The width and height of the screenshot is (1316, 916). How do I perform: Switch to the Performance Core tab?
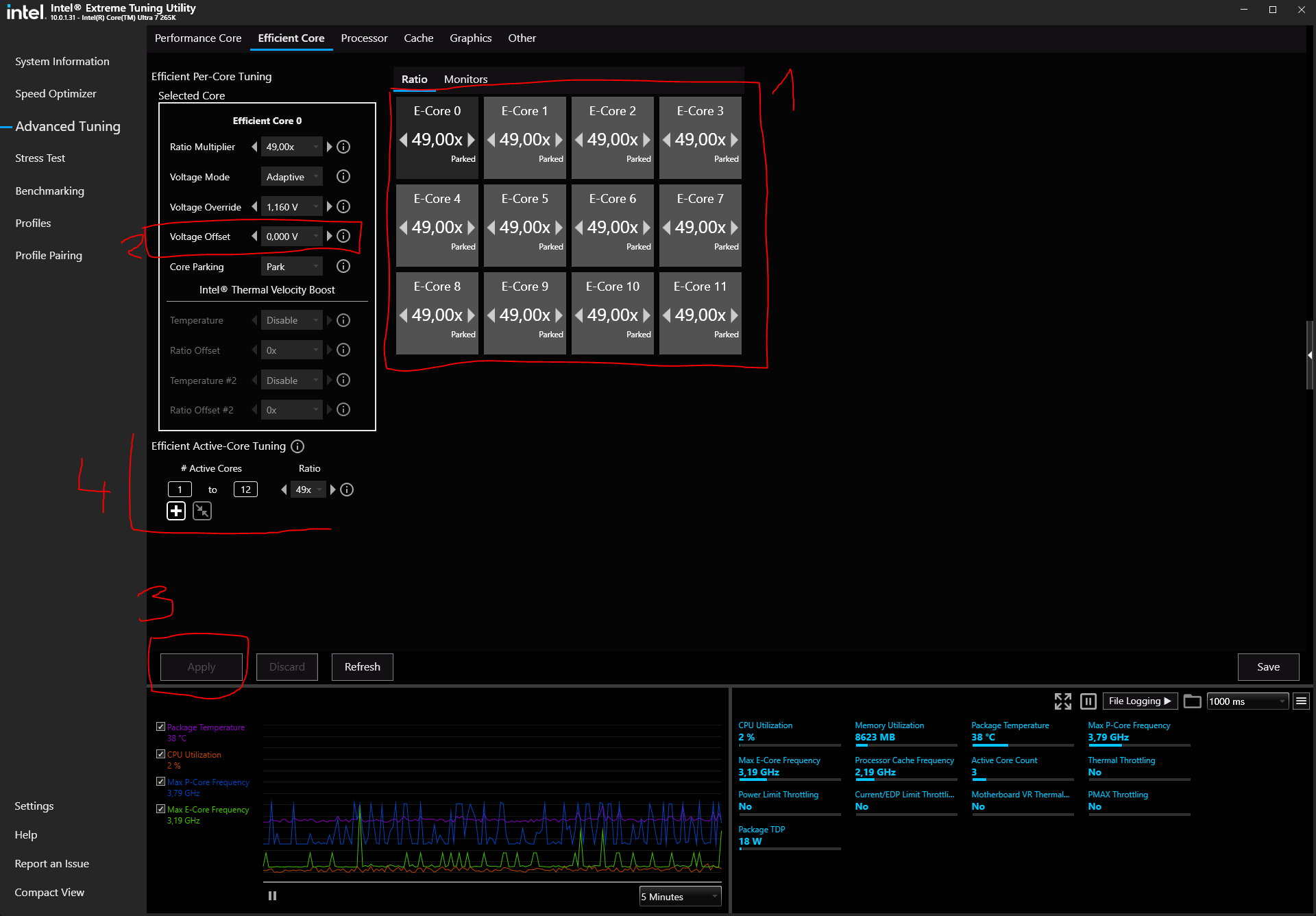point(198,38)
